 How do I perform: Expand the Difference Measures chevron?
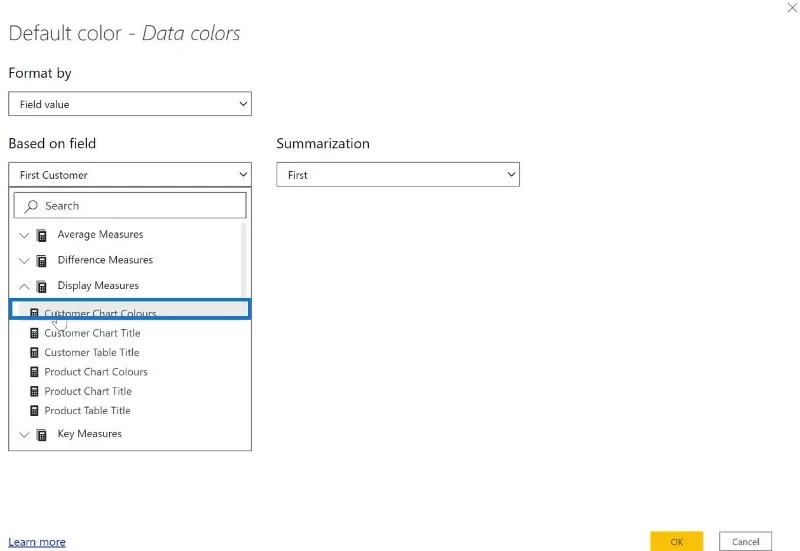24,261
